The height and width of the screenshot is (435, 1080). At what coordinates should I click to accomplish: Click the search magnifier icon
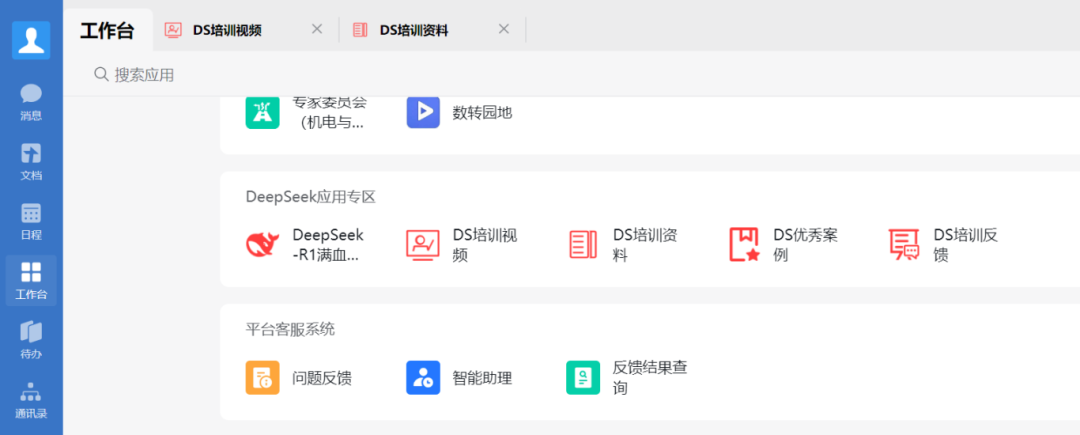click(101, 74)
